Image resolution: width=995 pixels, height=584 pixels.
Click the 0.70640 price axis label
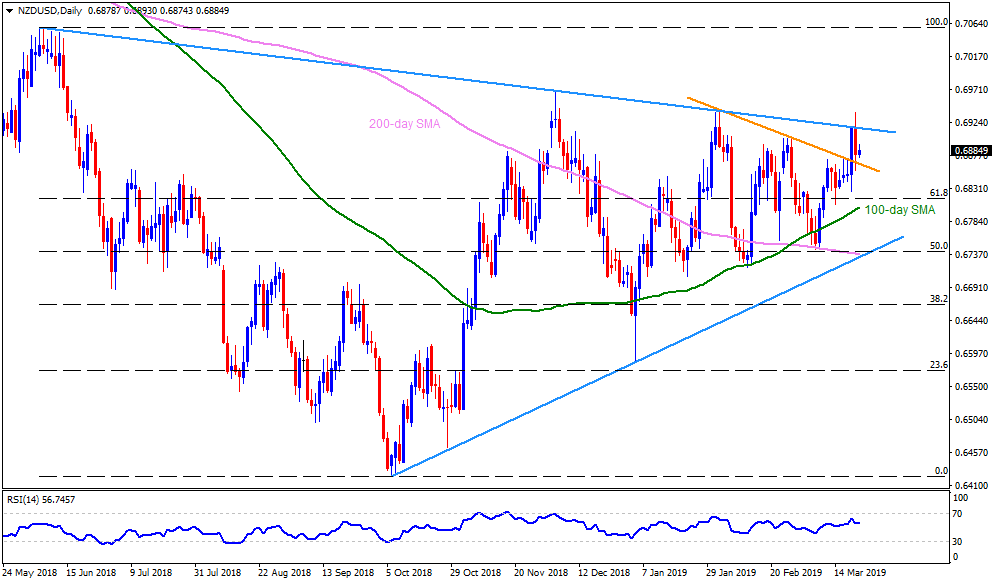point(972,23)
